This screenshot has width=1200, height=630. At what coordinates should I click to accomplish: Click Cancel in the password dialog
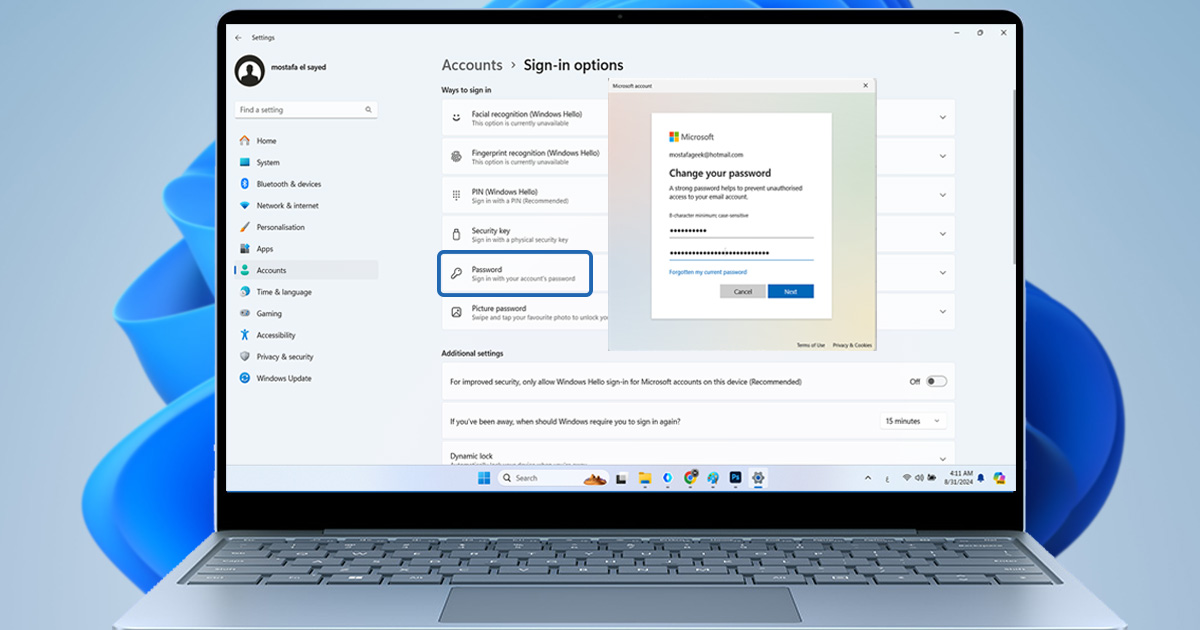tap(743, 291)
